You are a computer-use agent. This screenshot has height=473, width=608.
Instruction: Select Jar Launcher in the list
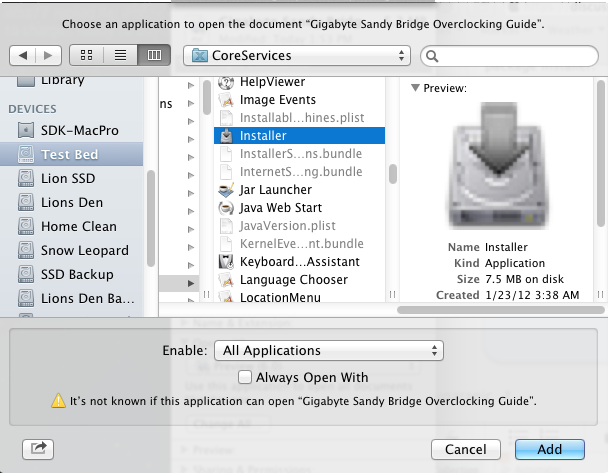tap(299, 190)
